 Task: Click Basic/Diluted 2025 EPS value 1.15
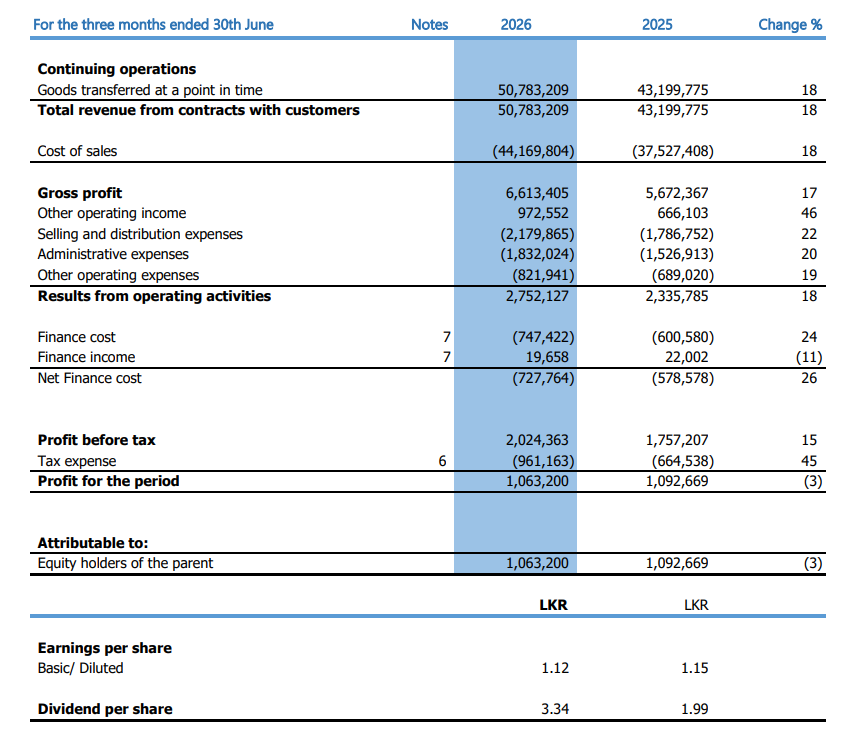[694, 668]
